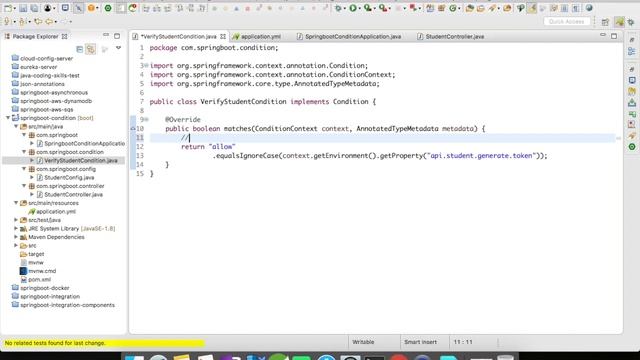
Task: Maximize the editor area
Action: (614, 36)
